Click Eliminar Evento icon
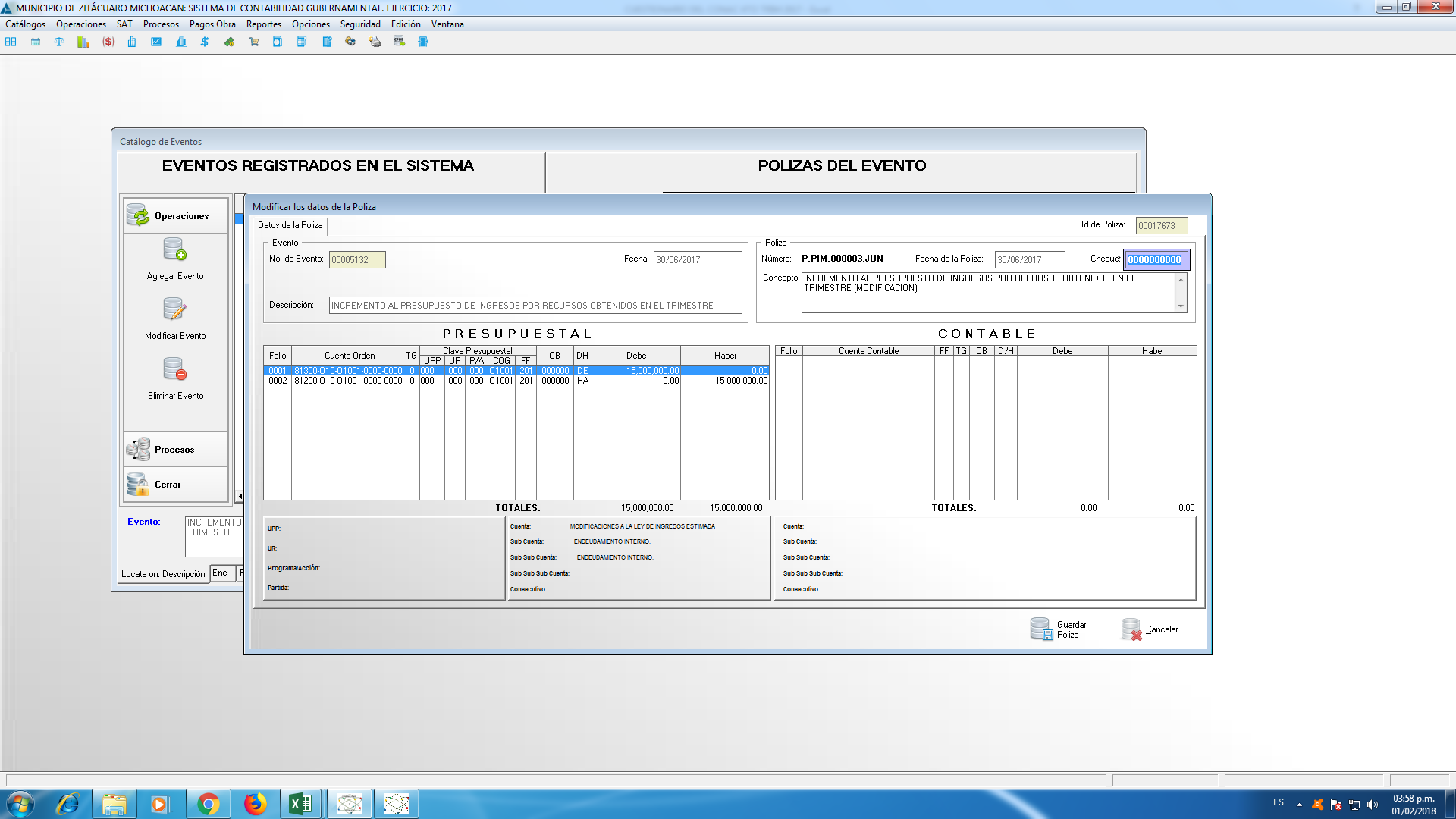The image size is (1456, 819). (x=175, y=369)
